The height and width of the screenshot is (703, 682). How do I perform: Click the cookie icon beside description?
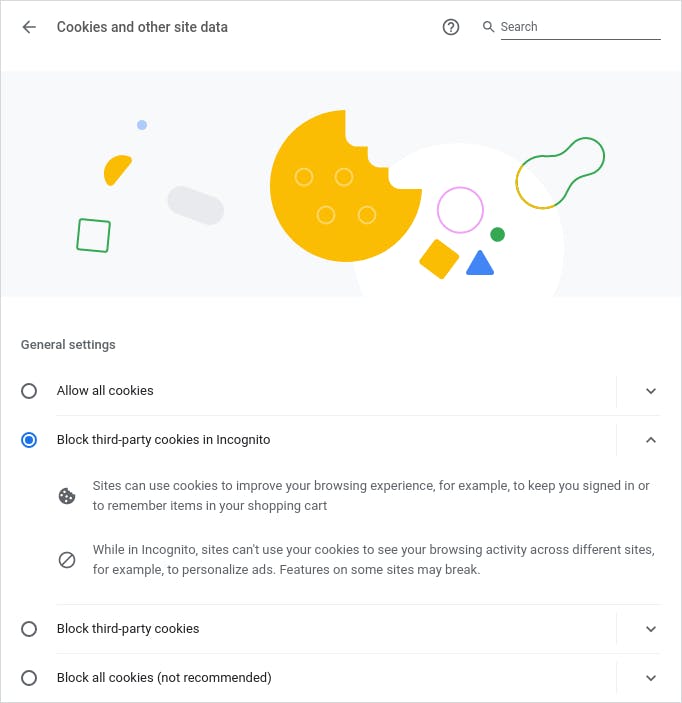[x=67, y=496]
